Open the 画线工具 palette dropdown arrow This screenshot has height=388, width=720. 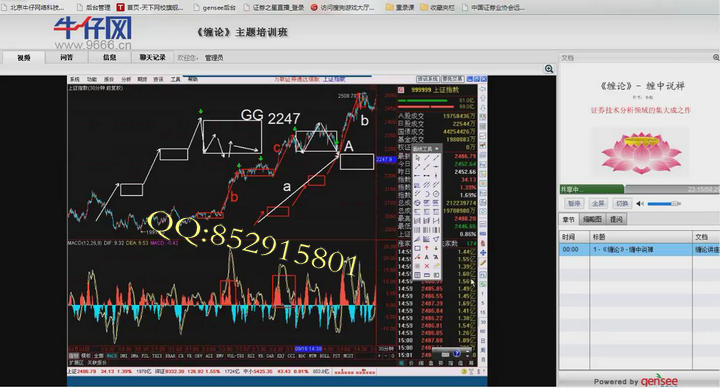(436, 148)
